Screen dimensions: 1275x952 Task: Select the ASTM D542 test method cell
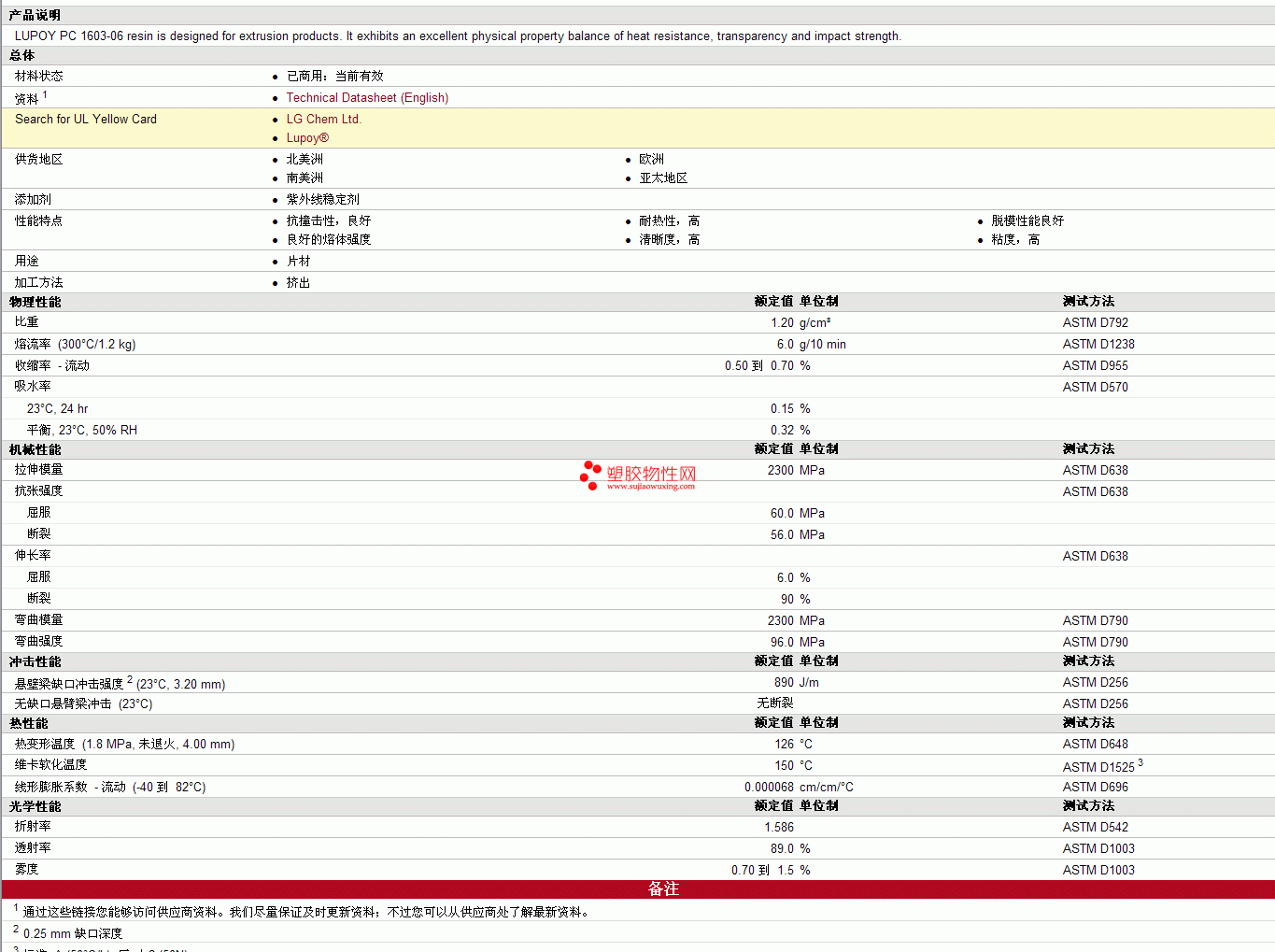tap(1095, 827)
